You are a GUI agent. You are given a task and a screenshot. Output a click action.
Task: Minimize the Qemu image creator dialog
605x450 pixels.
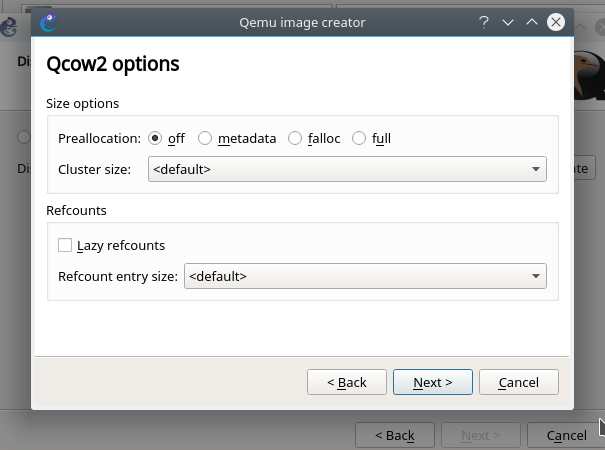pos(508,21)
